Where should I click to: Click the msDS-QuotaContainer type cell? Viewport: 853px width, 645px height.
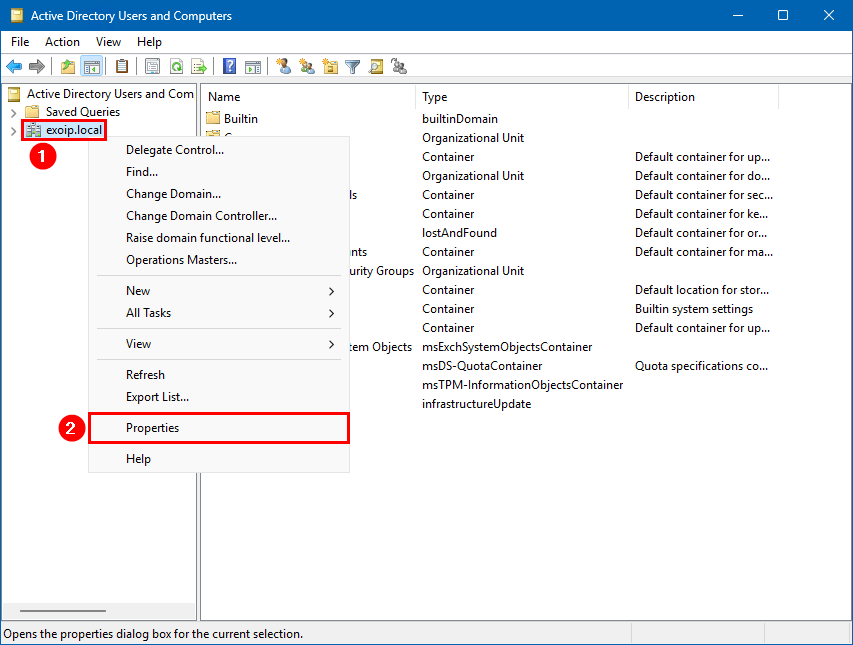[482, 366]
